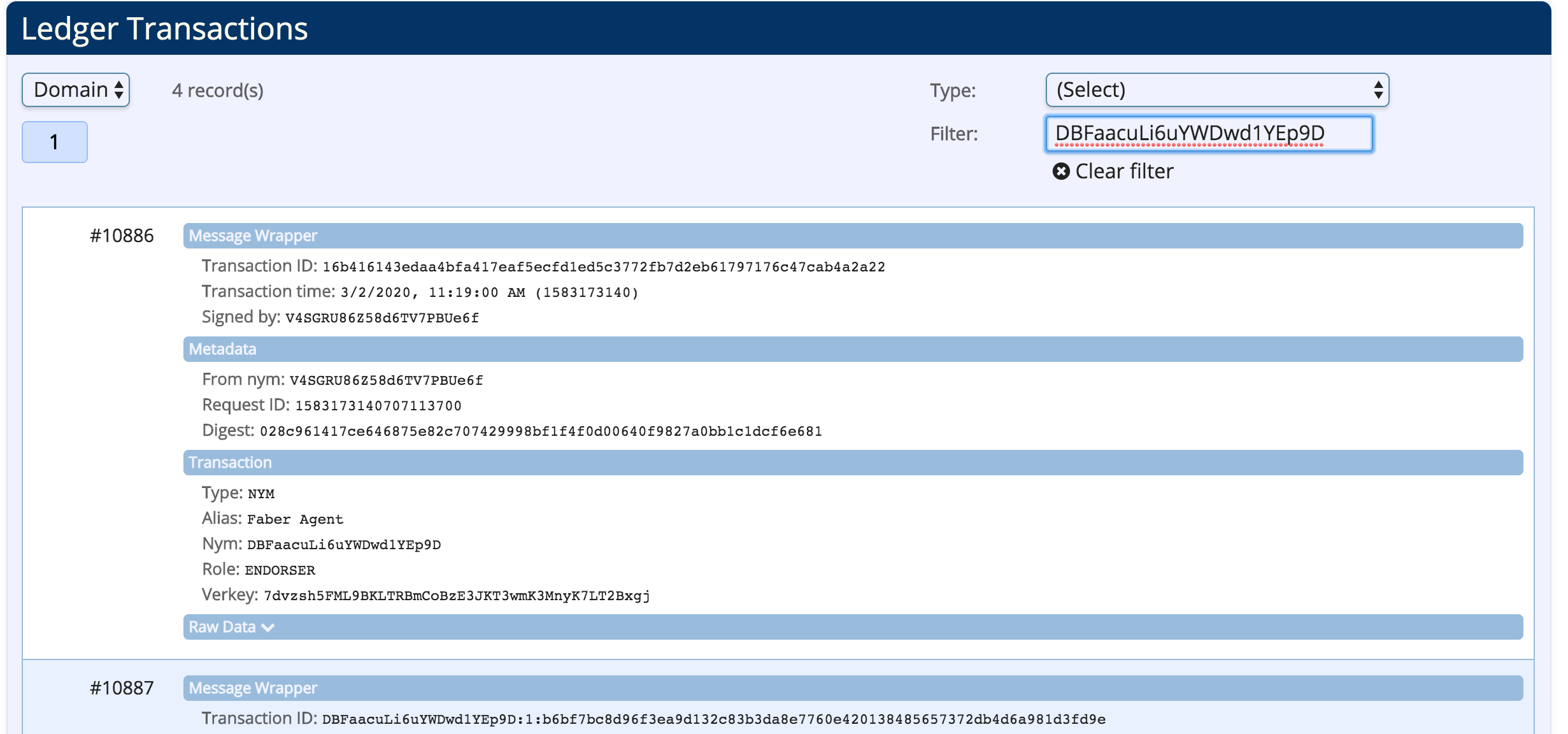Click the arrows inside the Type select box

coord(1379,89)
